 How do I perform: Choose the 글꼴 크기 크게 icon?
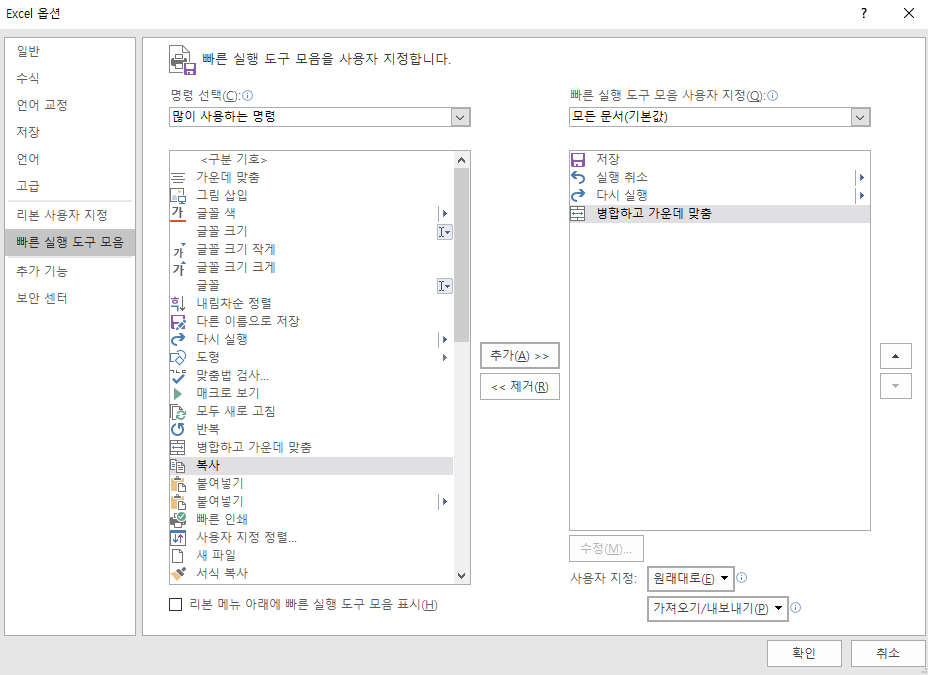(x=179, y=268)
